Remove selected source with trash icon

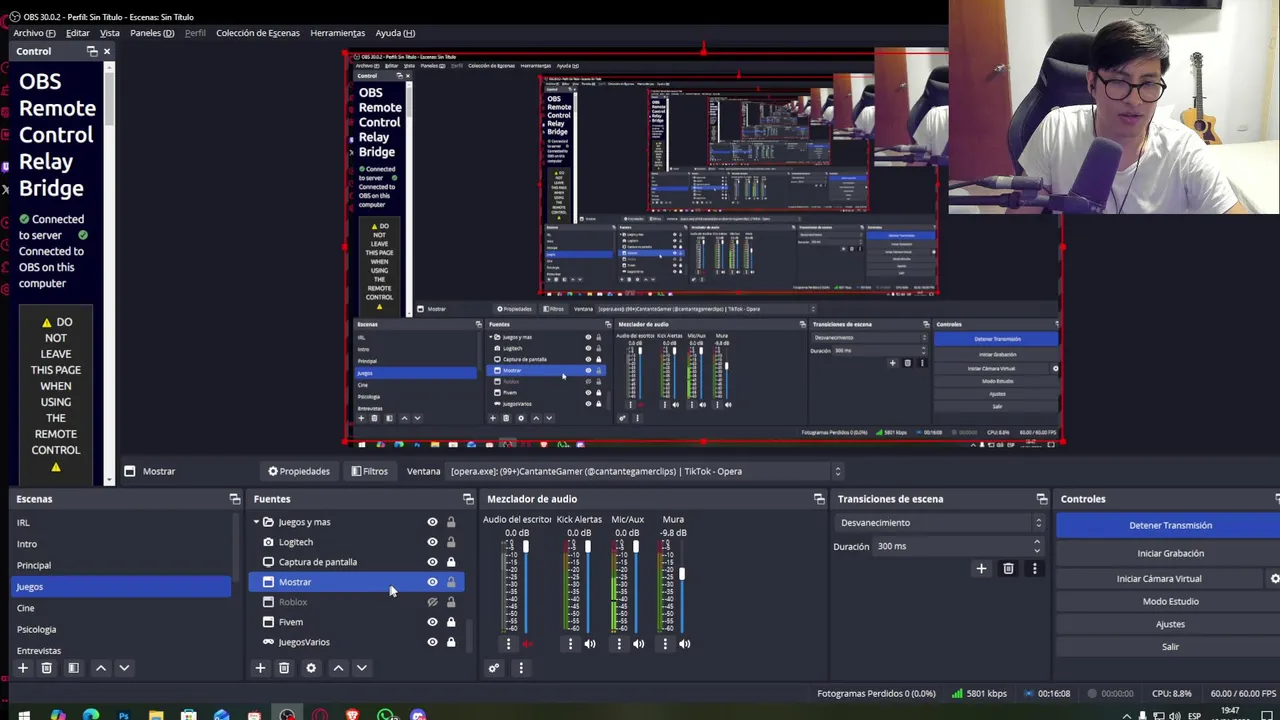tap(284, 668)
